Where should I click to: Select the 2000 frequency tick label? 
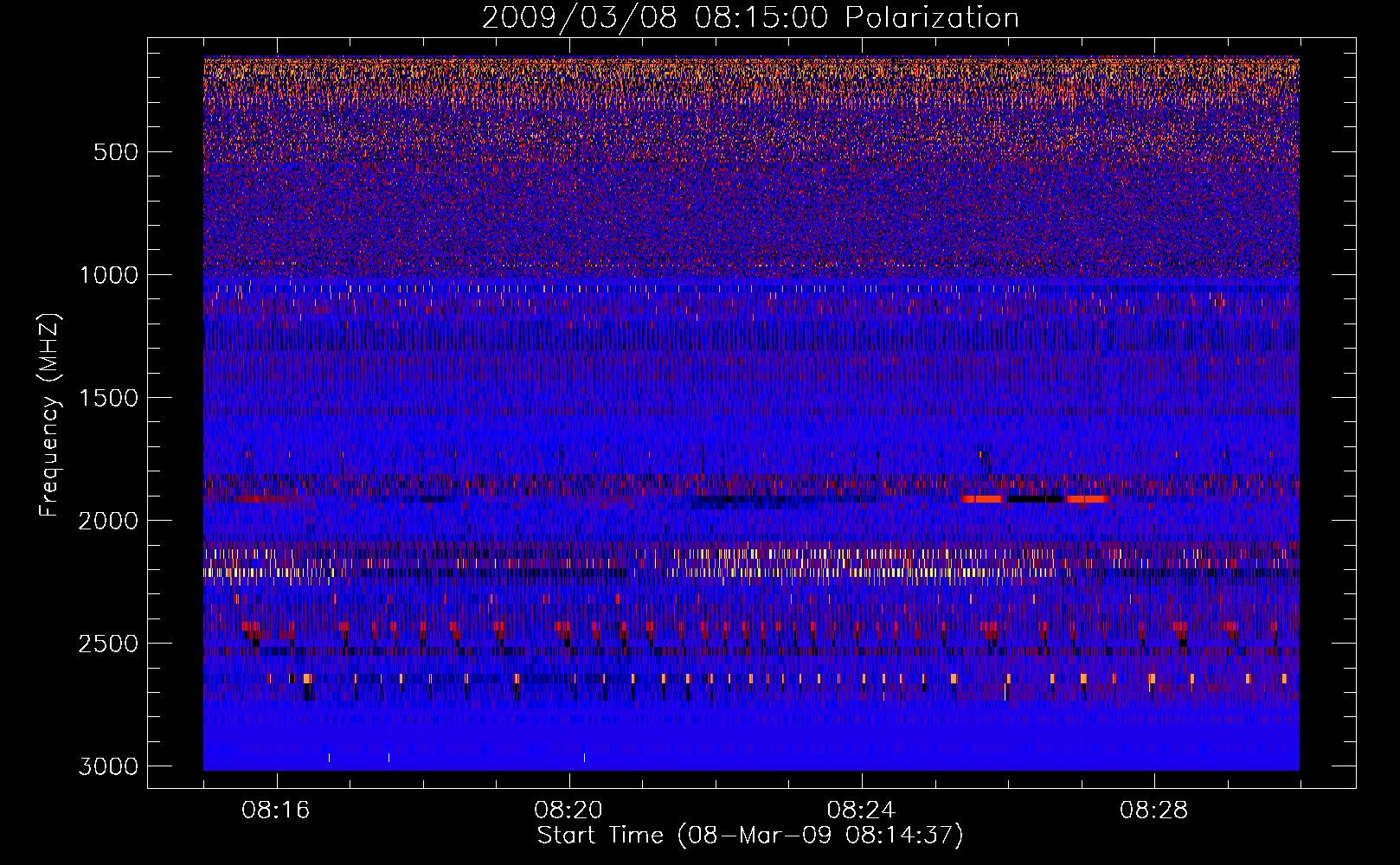click(x=108, y=521)
